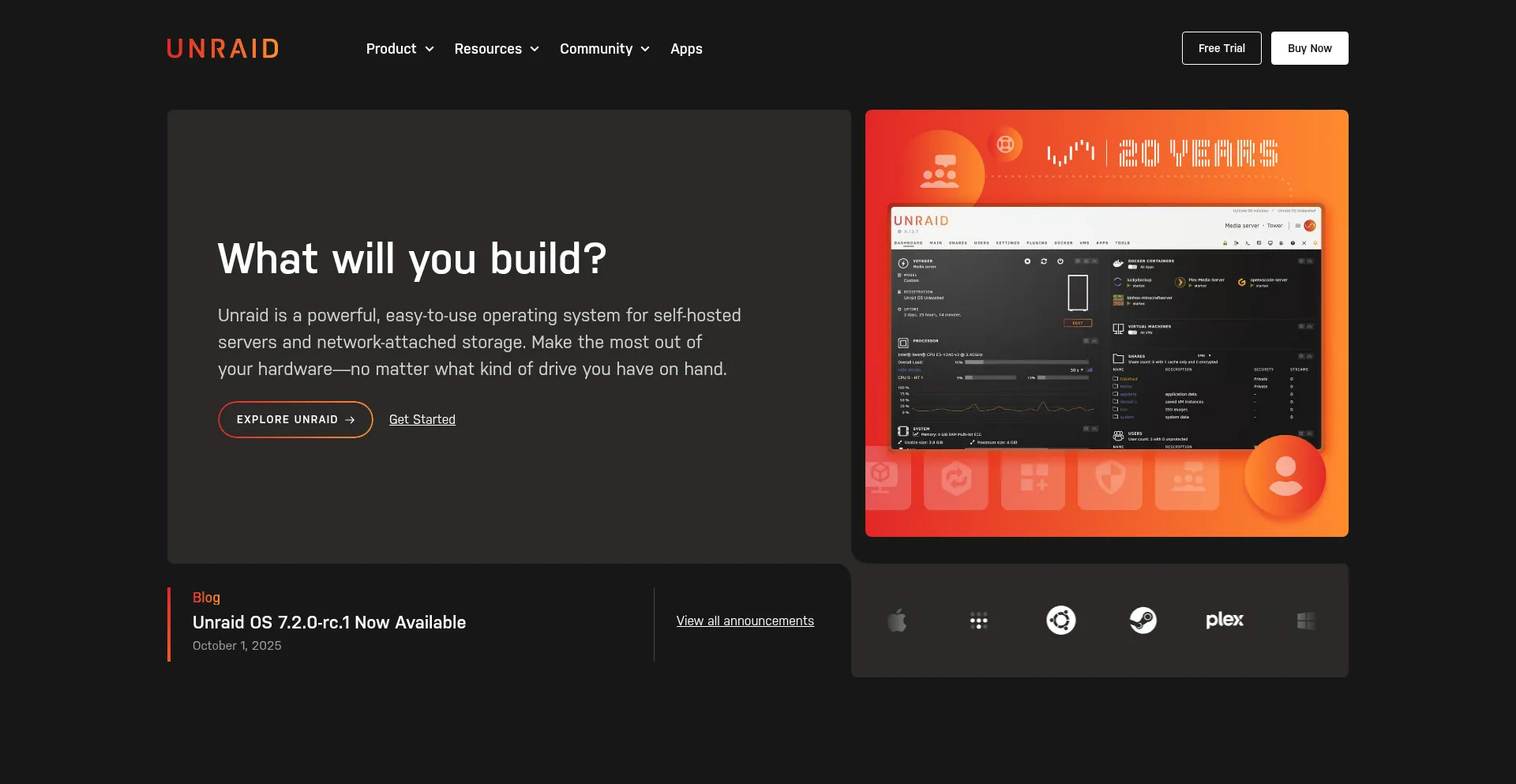
Task: Open the Get Started link
Action: [422, 420]
